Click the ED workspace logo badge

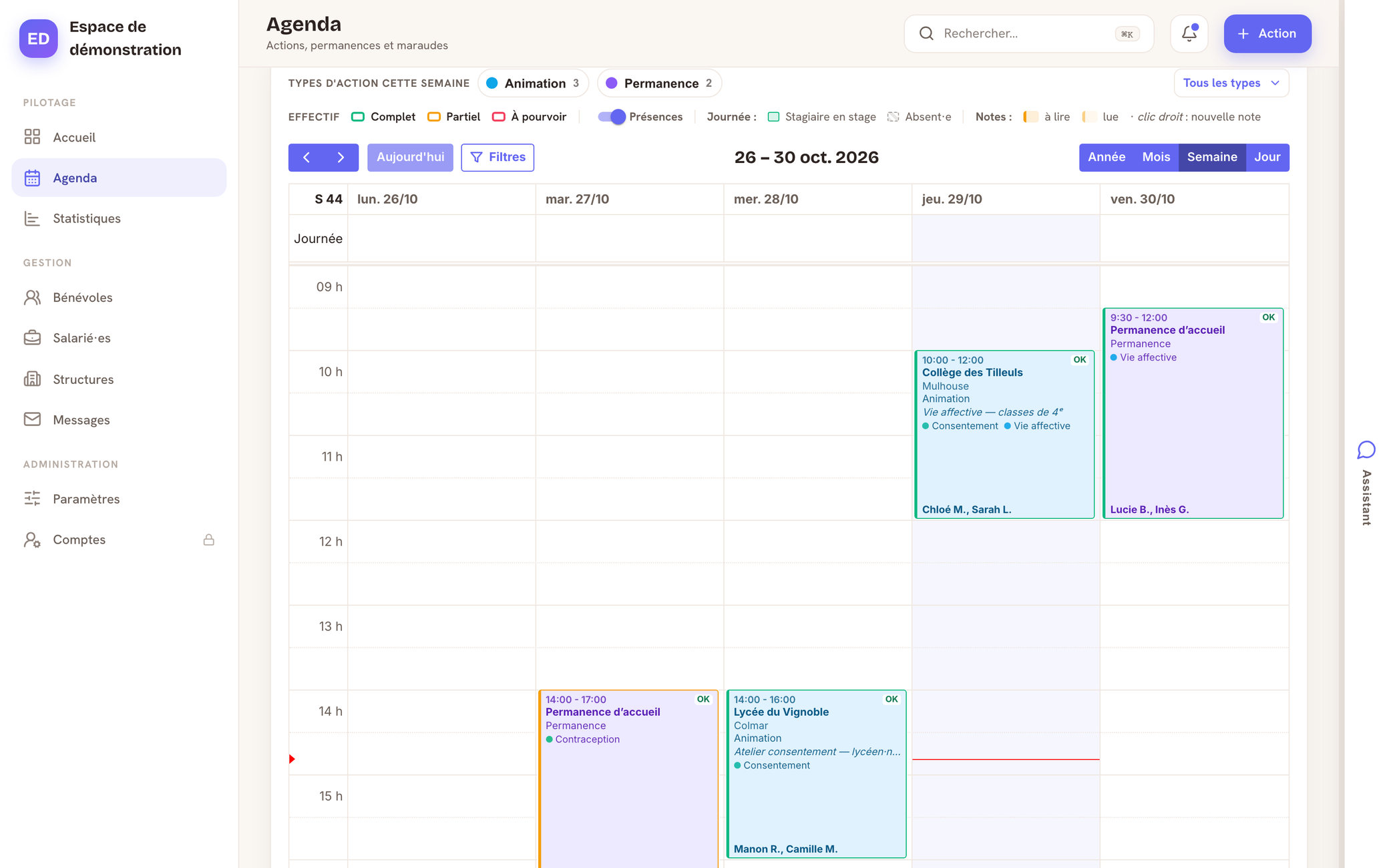[38, 38]
